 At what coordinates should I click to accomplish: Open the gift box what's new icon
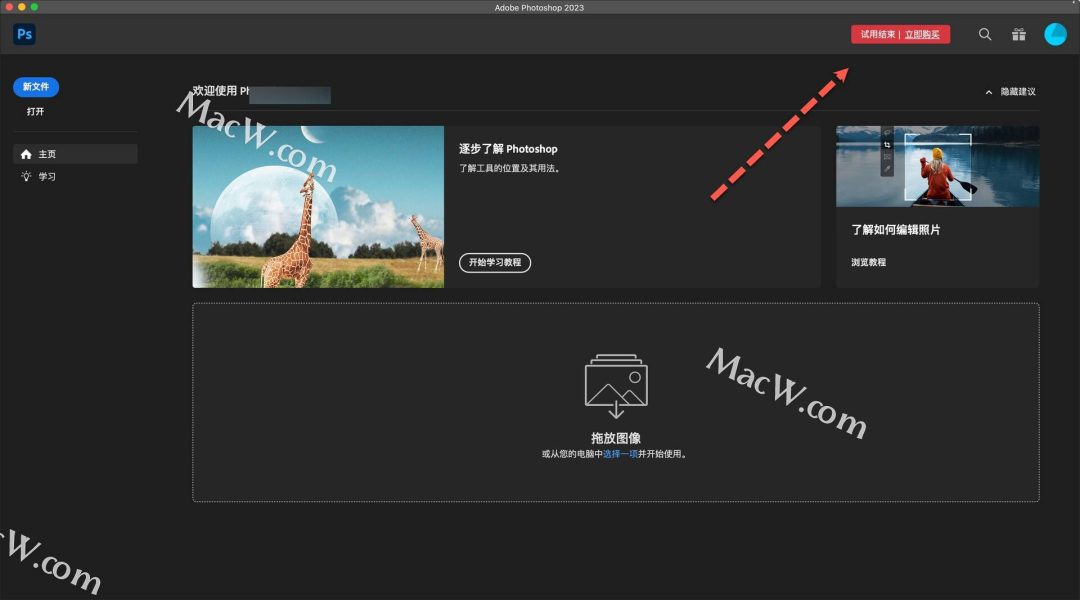1019,34
